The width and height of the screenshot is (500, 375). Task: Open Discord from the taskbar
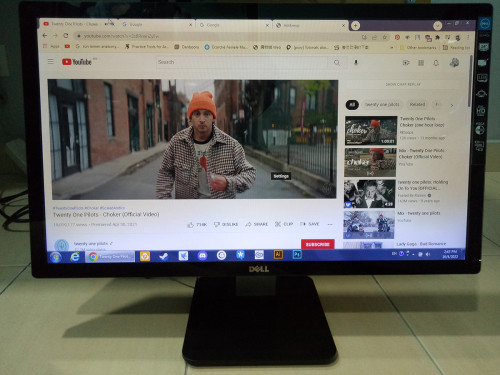(x=202, y=256)
